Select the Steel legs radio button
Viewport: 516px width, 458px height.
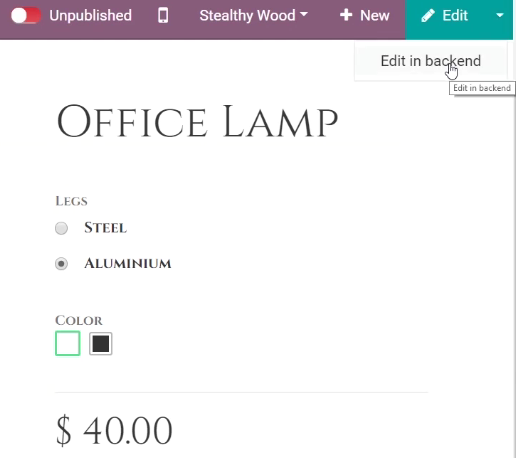[x=61, y=228]
